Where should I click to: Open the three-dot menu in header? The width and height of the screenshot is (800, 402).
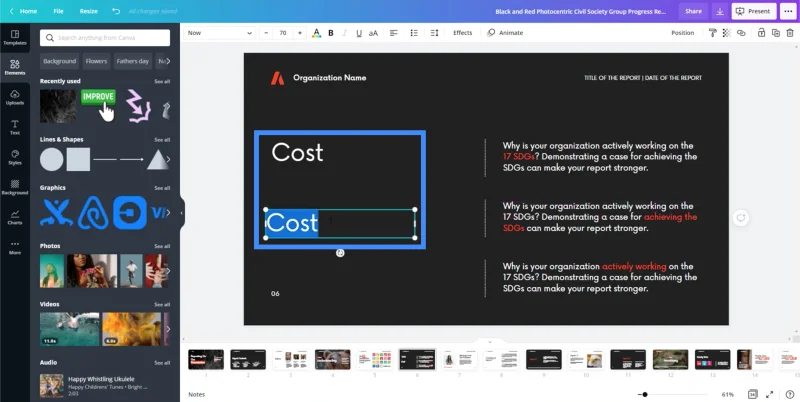click(789, 11)
